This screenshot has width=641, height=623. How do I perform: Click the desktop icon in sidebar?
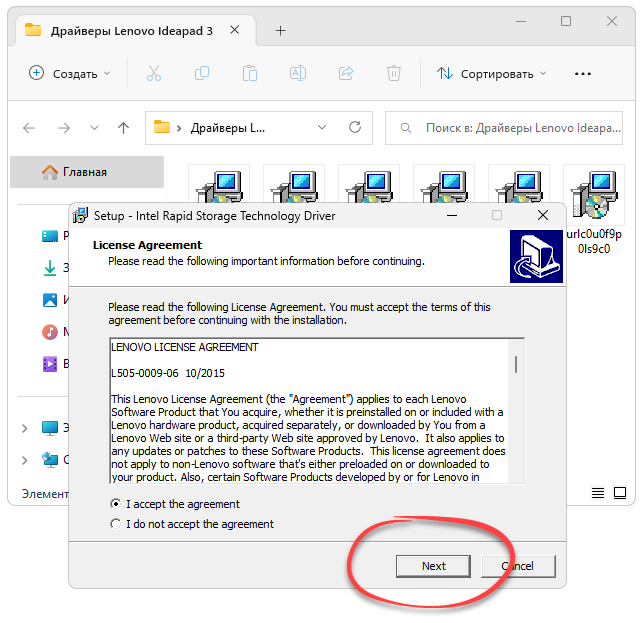[50, 236]
